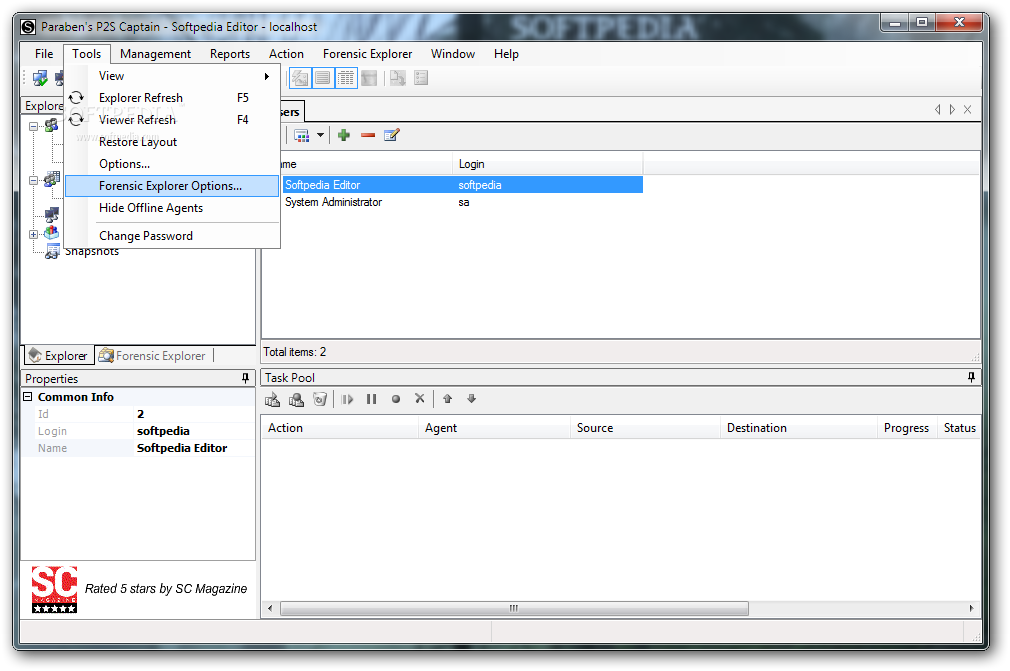
Task: Click the previous tab left arrow in viewer pane
Action: (937, 110)
